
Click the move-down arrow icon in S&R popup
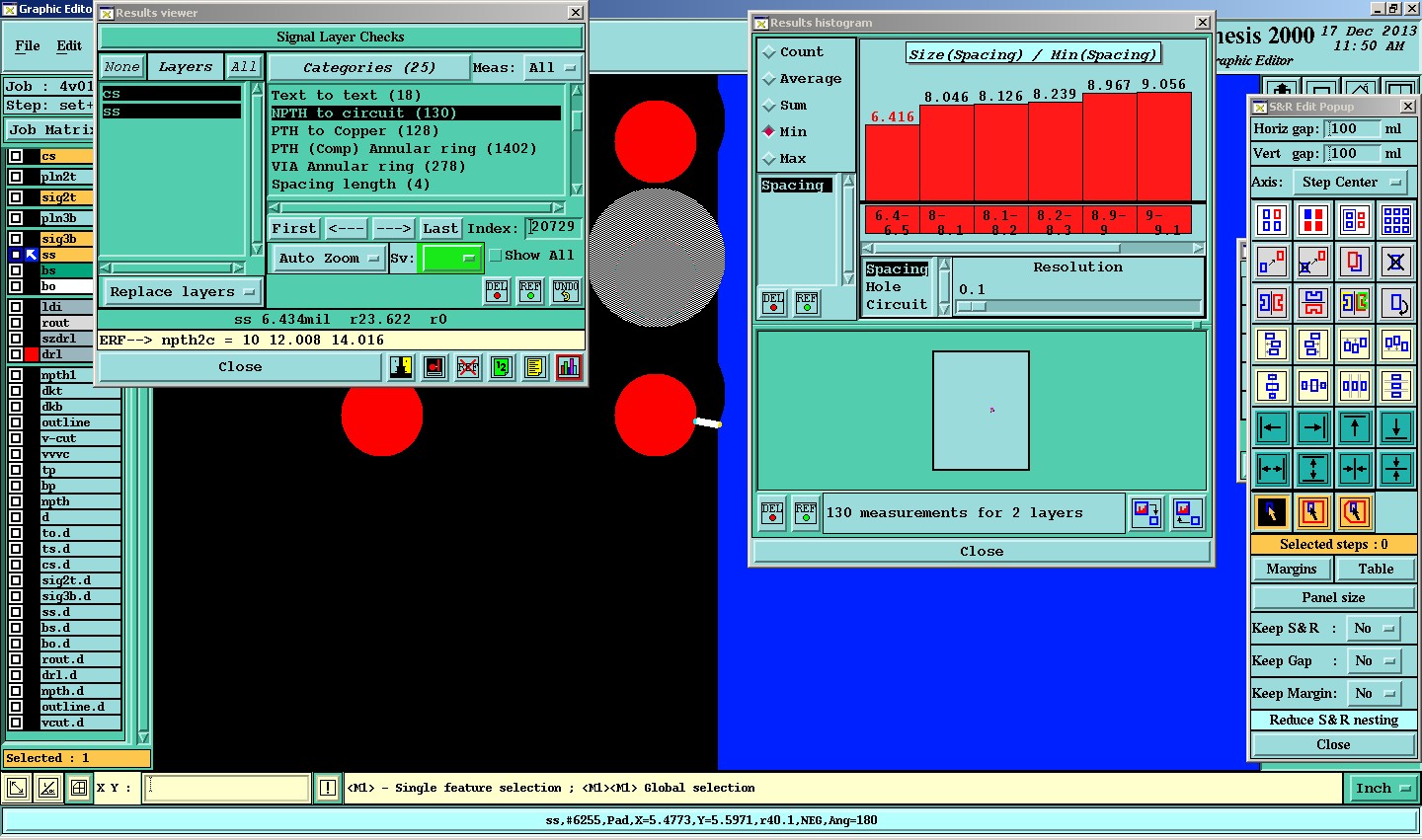1396,427
